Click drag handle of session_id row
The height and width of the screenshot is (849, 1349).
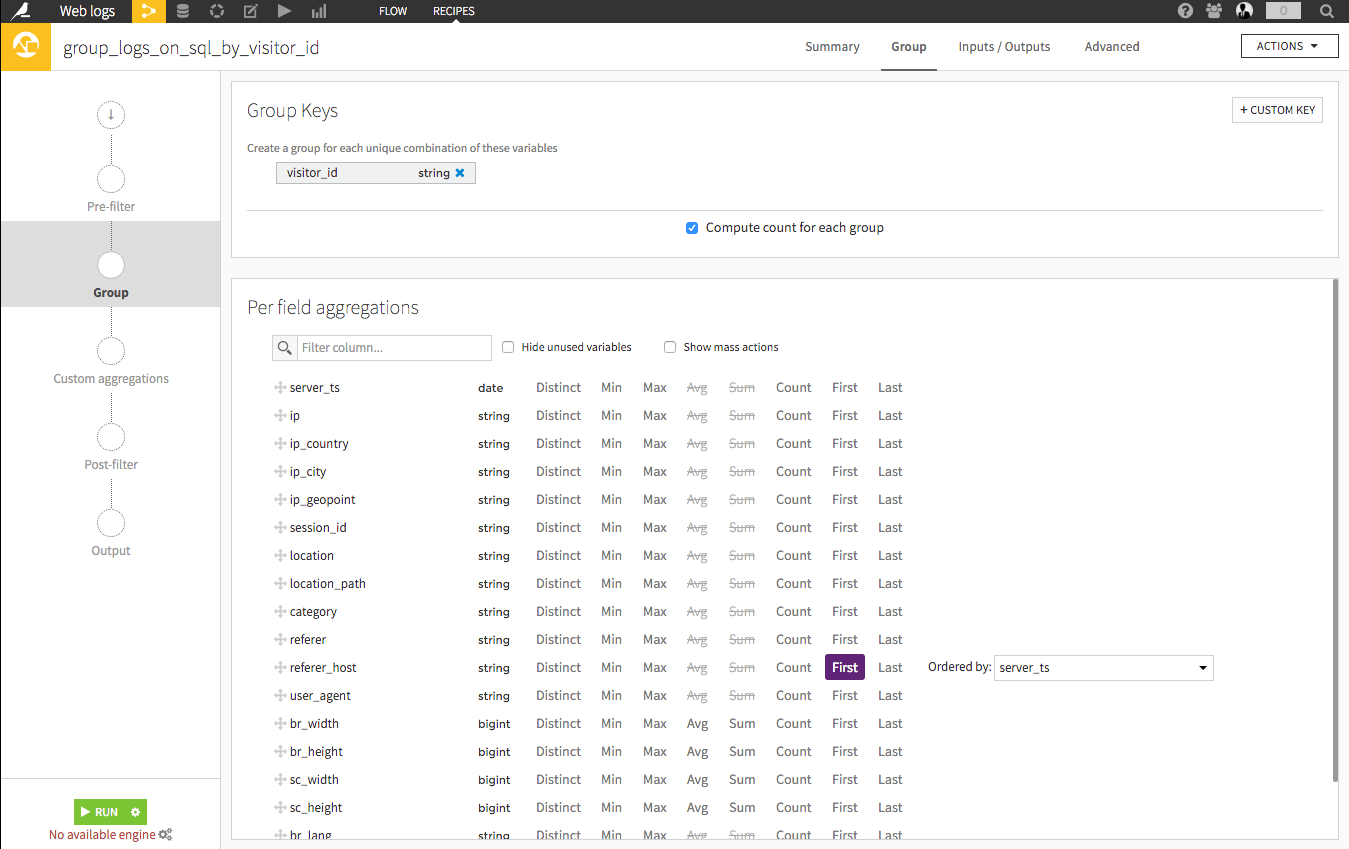click(280, 527)
